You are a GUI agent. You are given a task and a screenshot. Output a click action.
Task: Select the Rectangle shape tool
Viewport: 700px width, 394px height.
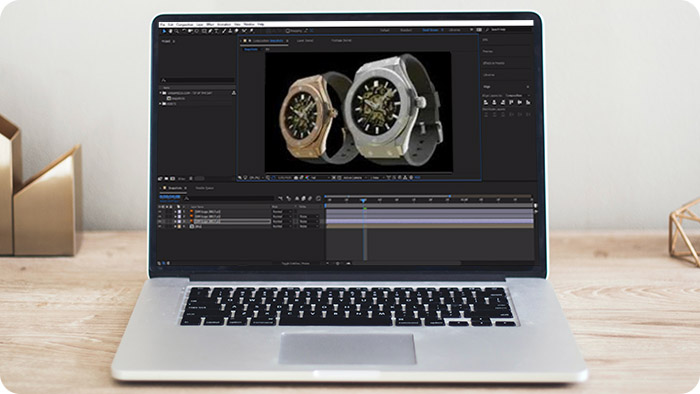click(x=204, y=31)
